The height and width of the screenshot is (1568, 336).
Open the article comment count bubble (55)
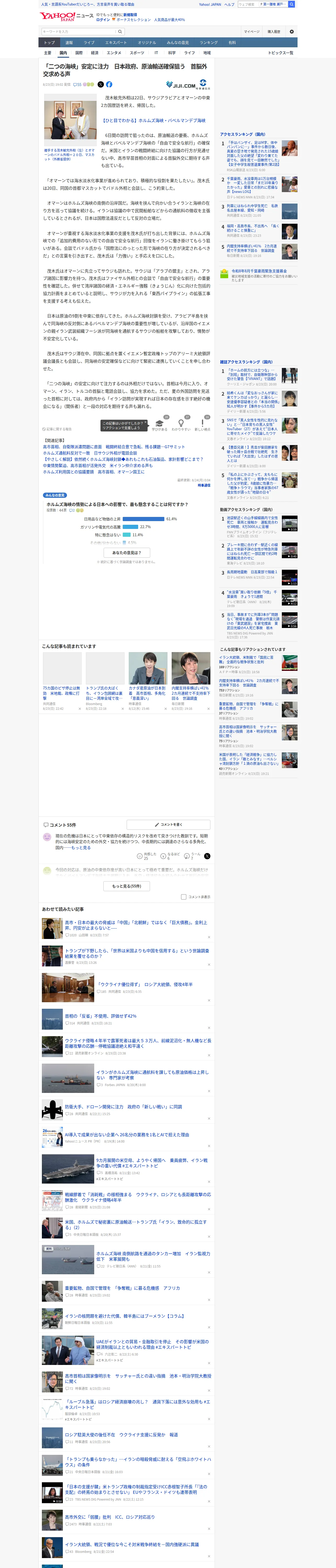point(77,85)
